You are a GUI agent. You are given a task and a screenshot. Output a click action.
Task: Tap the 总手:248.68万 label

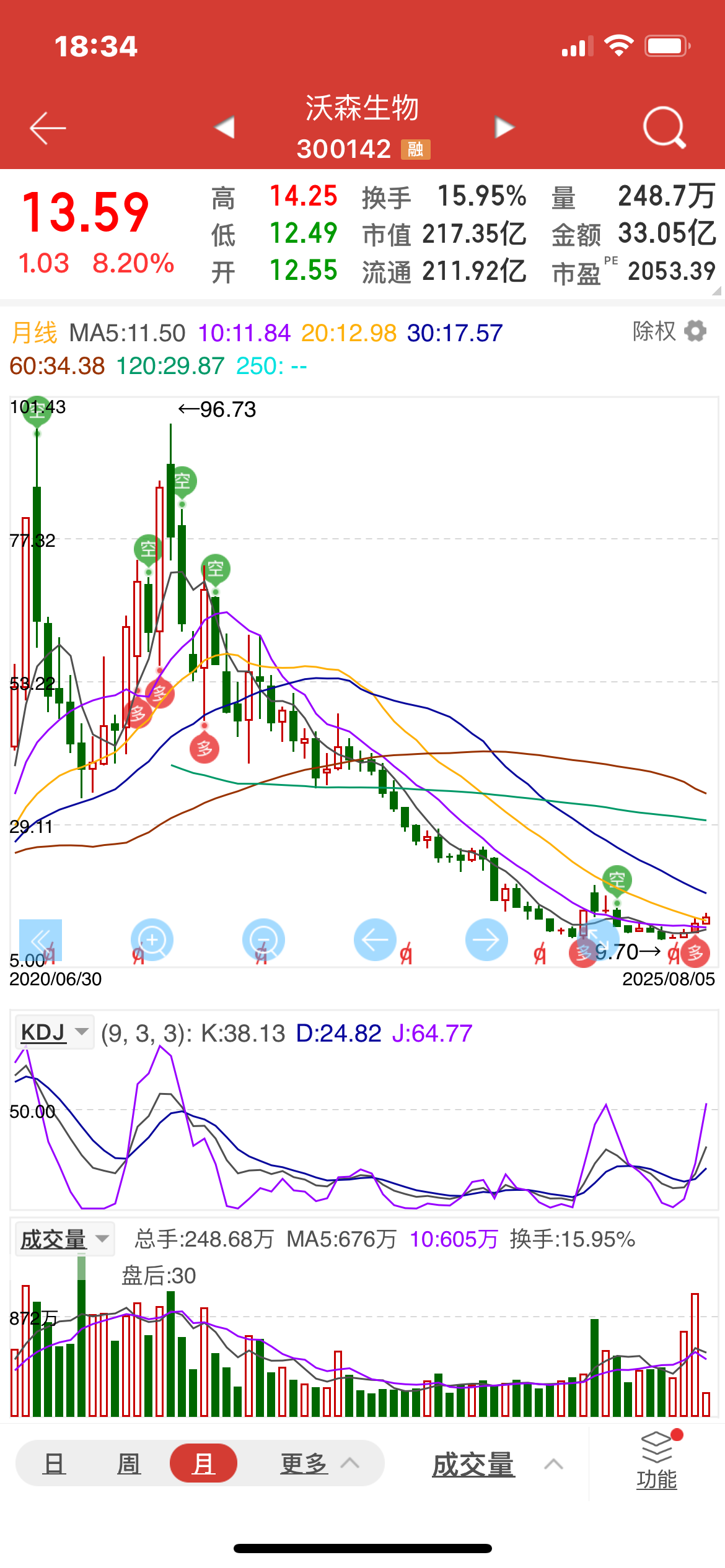204,1239
